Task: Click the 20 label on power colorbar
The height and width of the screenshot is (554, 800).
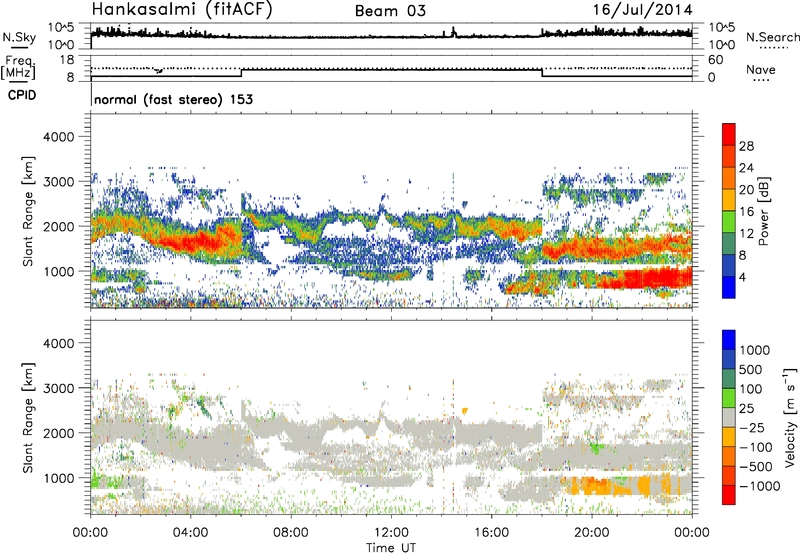Action: pos(746,190)
